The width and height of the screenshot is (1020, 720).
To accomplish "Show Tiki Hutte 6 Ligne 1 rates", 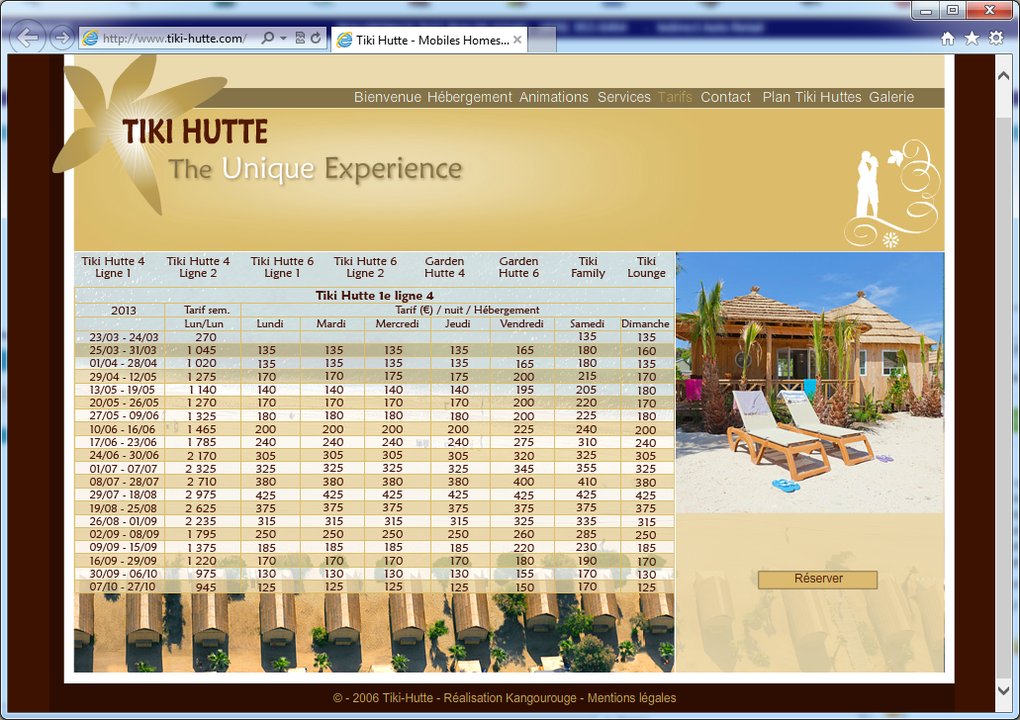I will point(282,267).
